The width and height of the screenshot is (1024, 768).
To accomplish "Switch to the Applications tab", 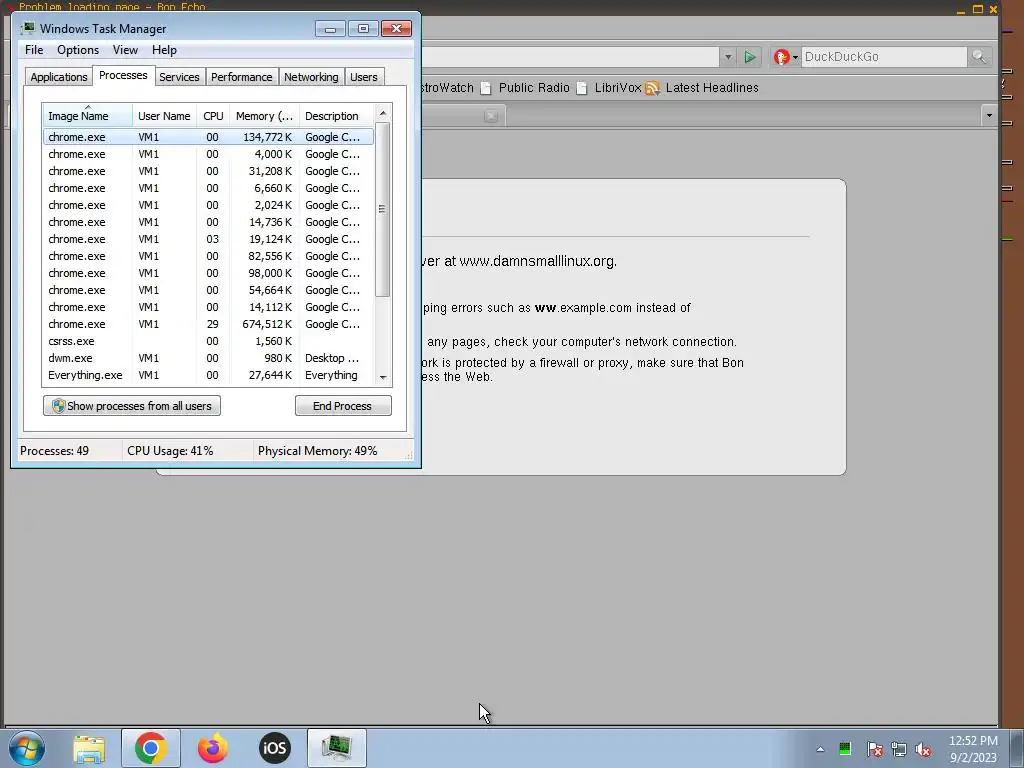I will (59, 77).
